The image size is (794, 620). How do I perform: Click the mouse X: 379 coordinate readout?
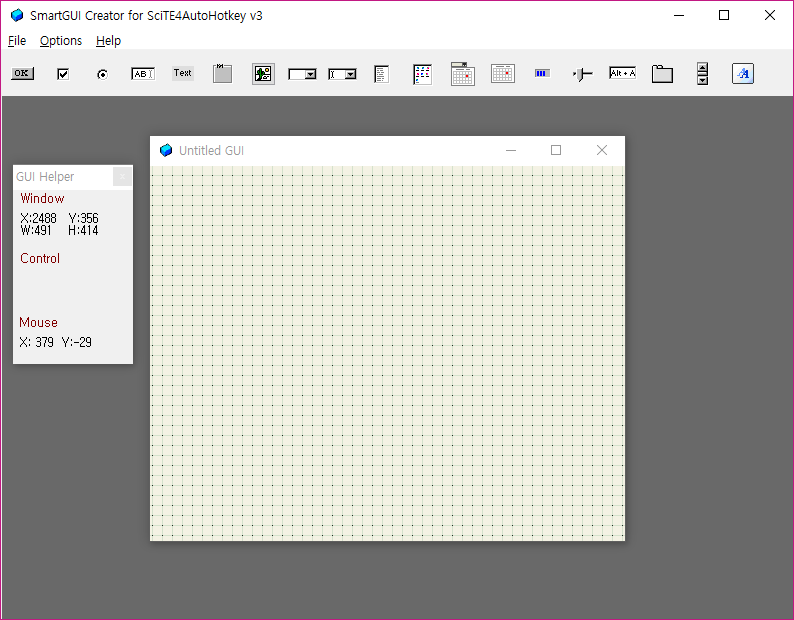(x=36, y=342)
